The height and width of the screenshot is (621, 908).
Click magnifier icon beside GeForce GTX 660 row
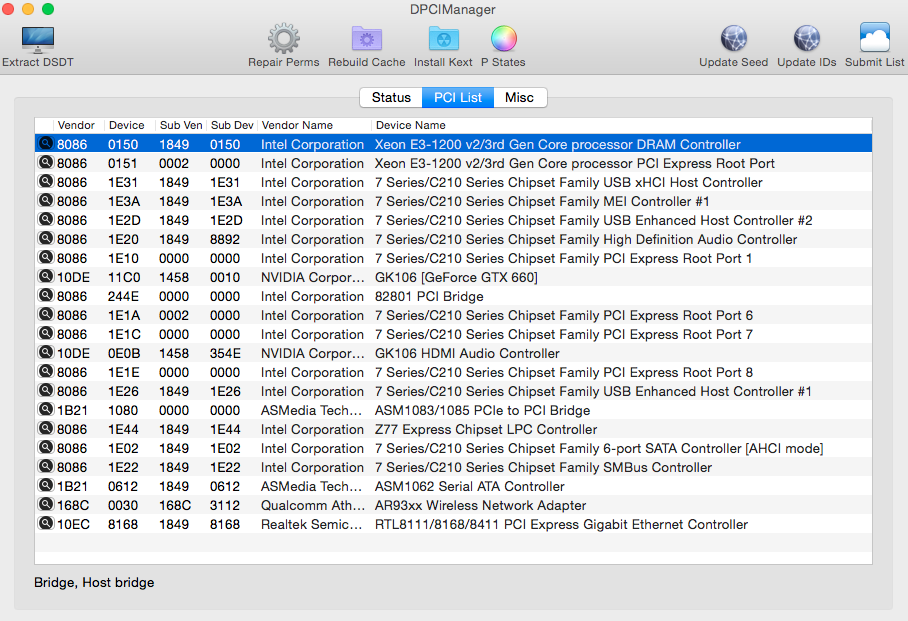[x=46, y=277]
